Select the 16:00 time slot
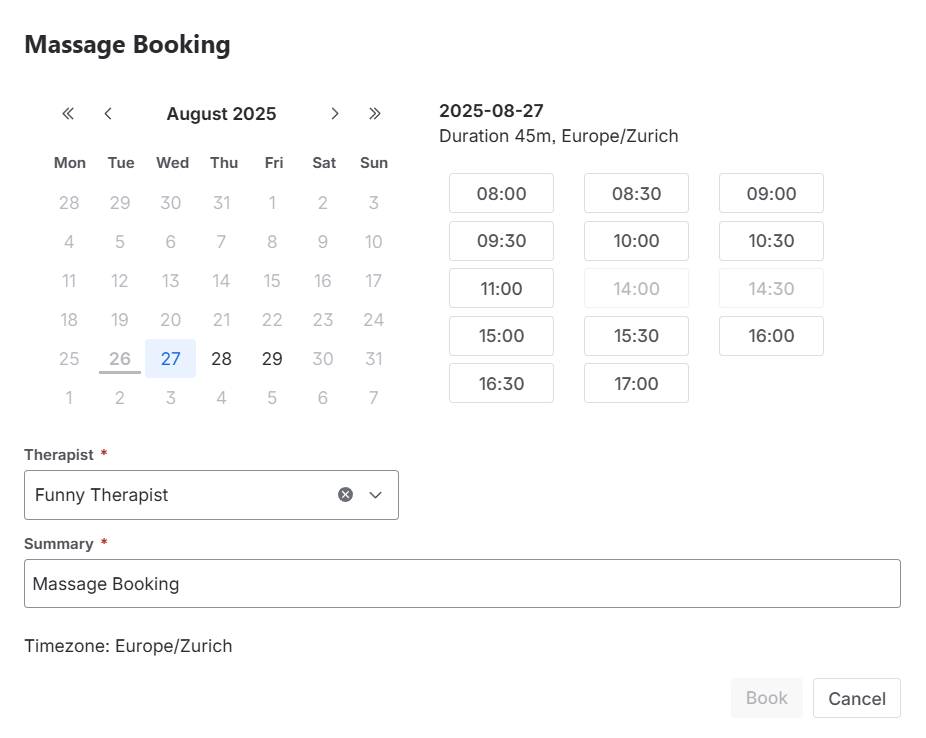926x738 pixels. [x=771, y=336]
